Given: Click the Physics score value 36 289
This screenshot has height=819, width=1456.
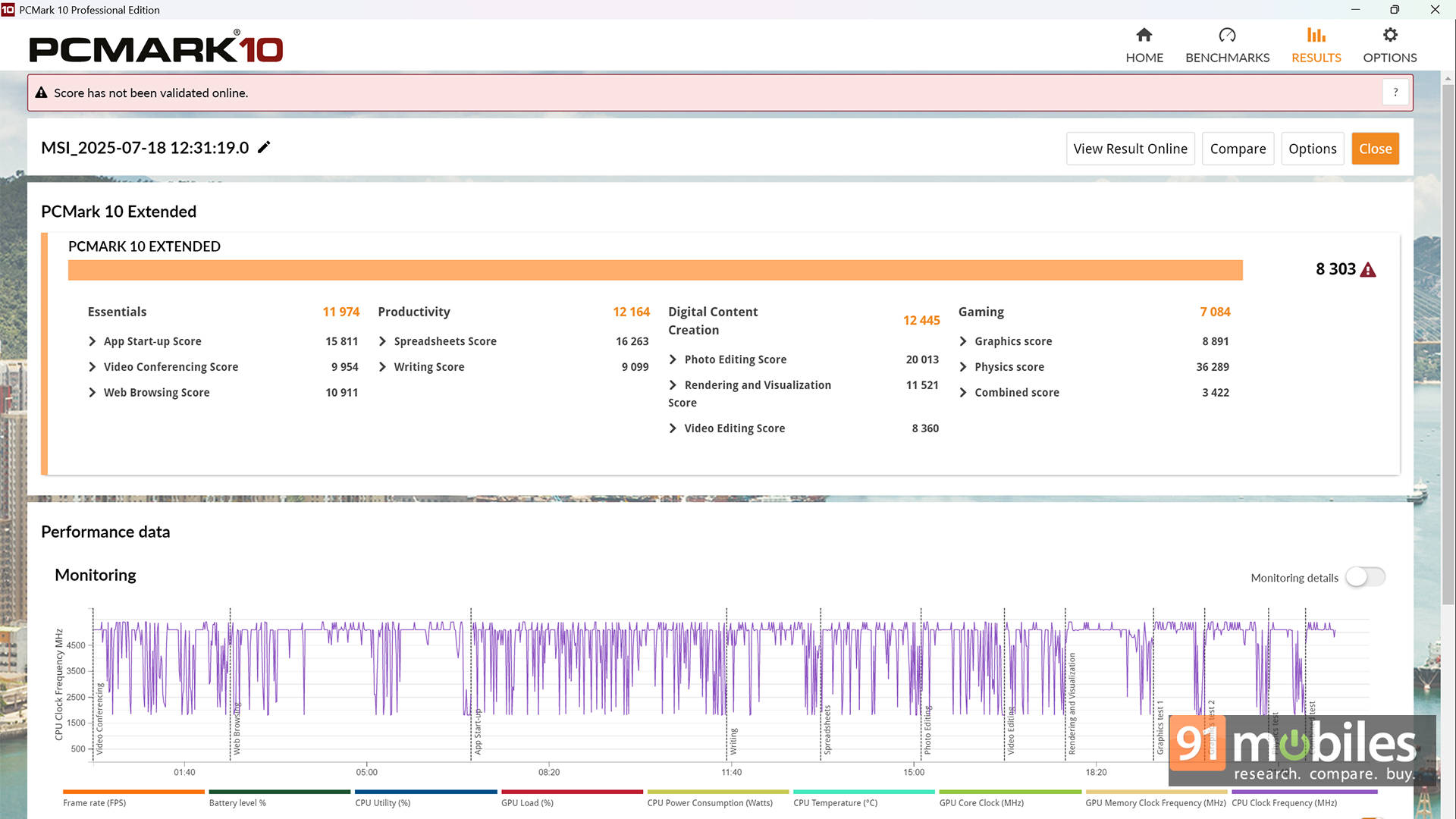Looking at the screenshot, I should coord(1213,367).
